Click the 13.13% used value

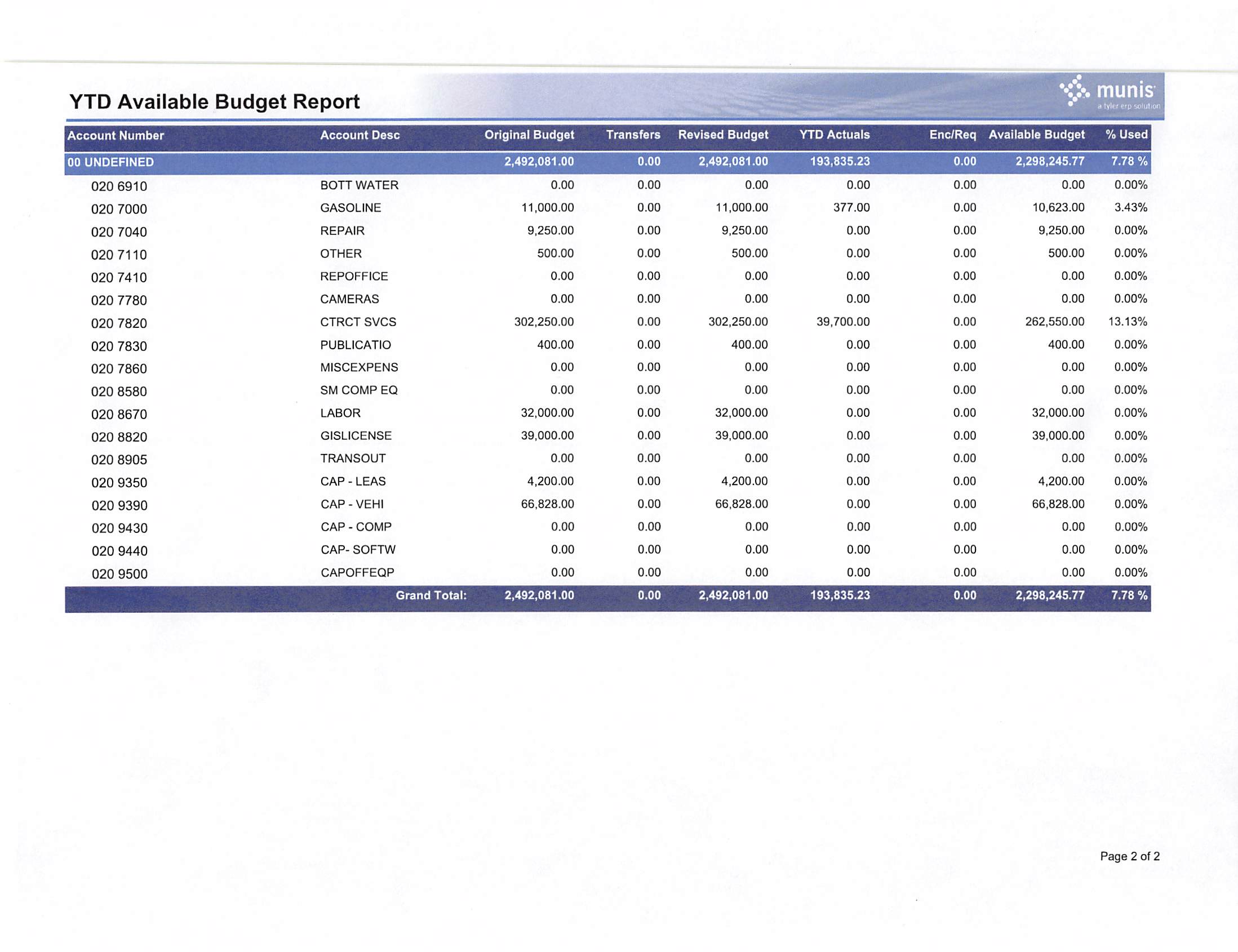click(x=1128, y=321)
